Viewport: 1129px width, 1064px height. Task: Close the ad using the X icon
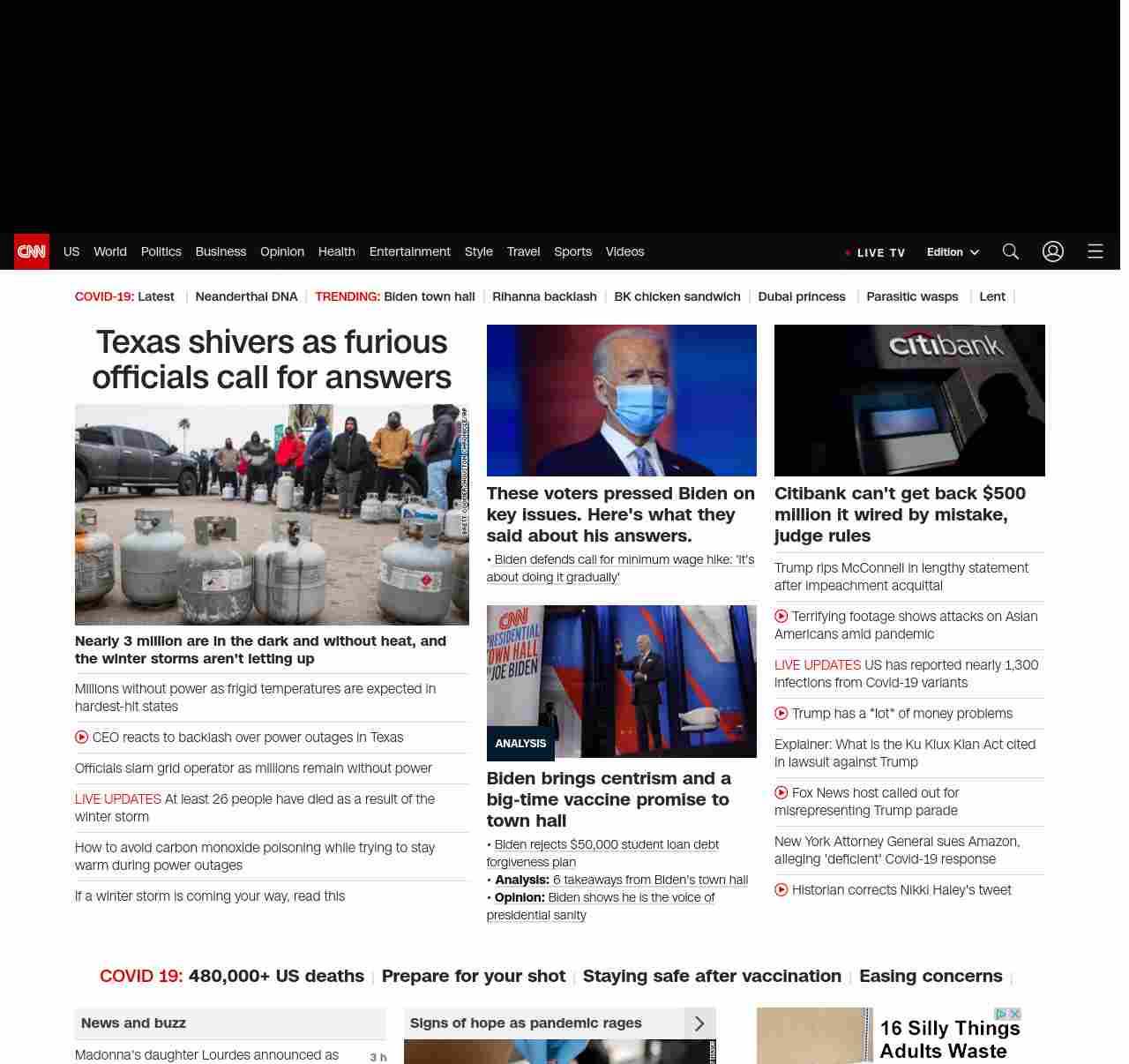tap(1015, 1015)
